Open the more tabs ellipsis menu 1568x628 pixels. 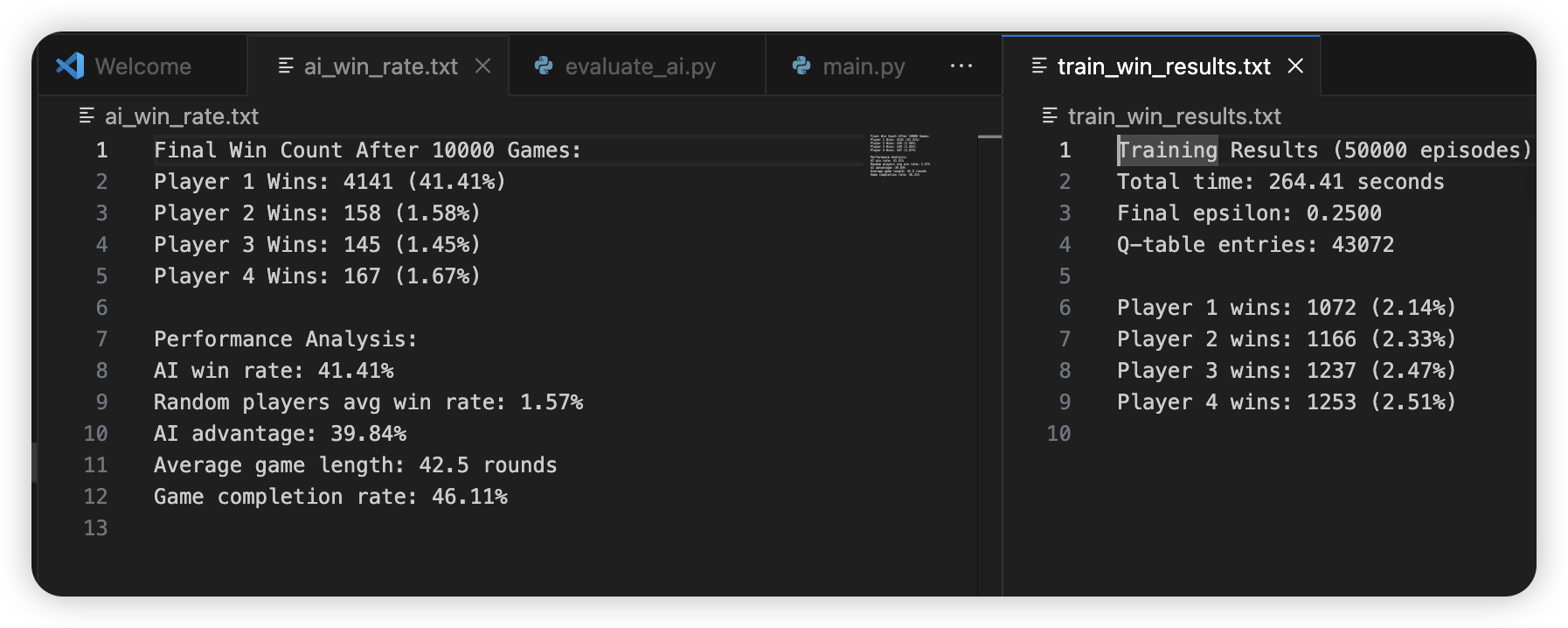click(x=961, y=66)
